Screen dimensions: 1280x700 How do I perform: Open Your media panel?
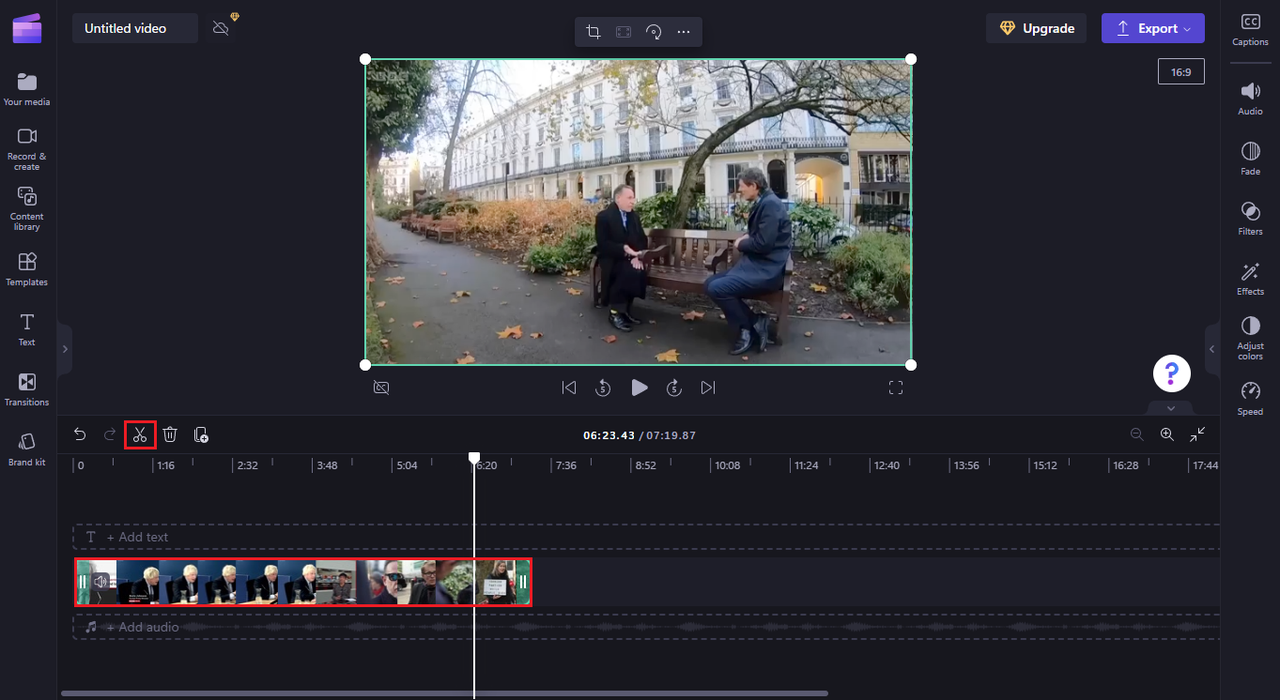tap(27, 89)
